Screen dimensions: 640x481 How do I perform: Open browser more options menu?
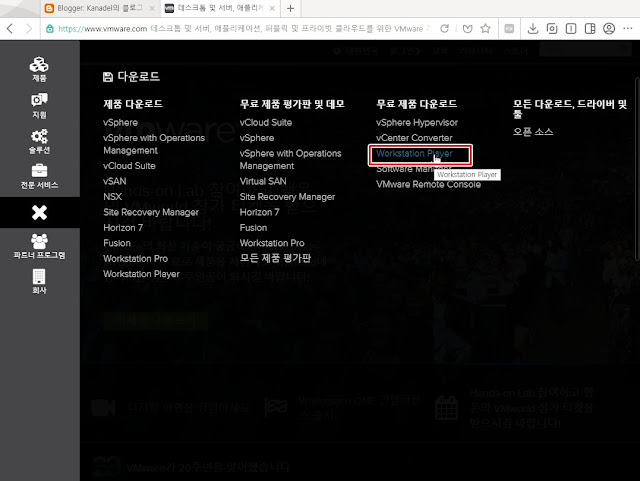pyautogui.click(x=628, y=29)
